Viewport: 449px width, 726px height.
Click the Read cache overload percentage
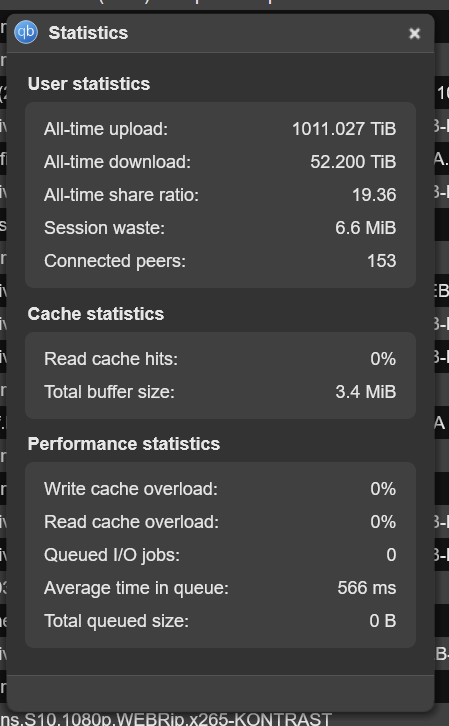383,522
